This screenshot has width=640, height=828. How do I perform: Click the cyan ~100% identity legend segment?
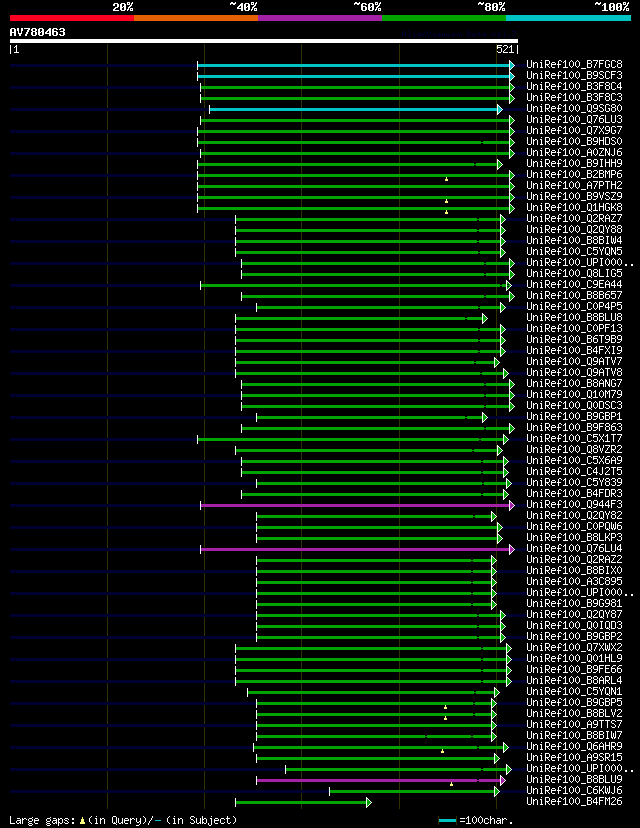click(x=569, y=18)
